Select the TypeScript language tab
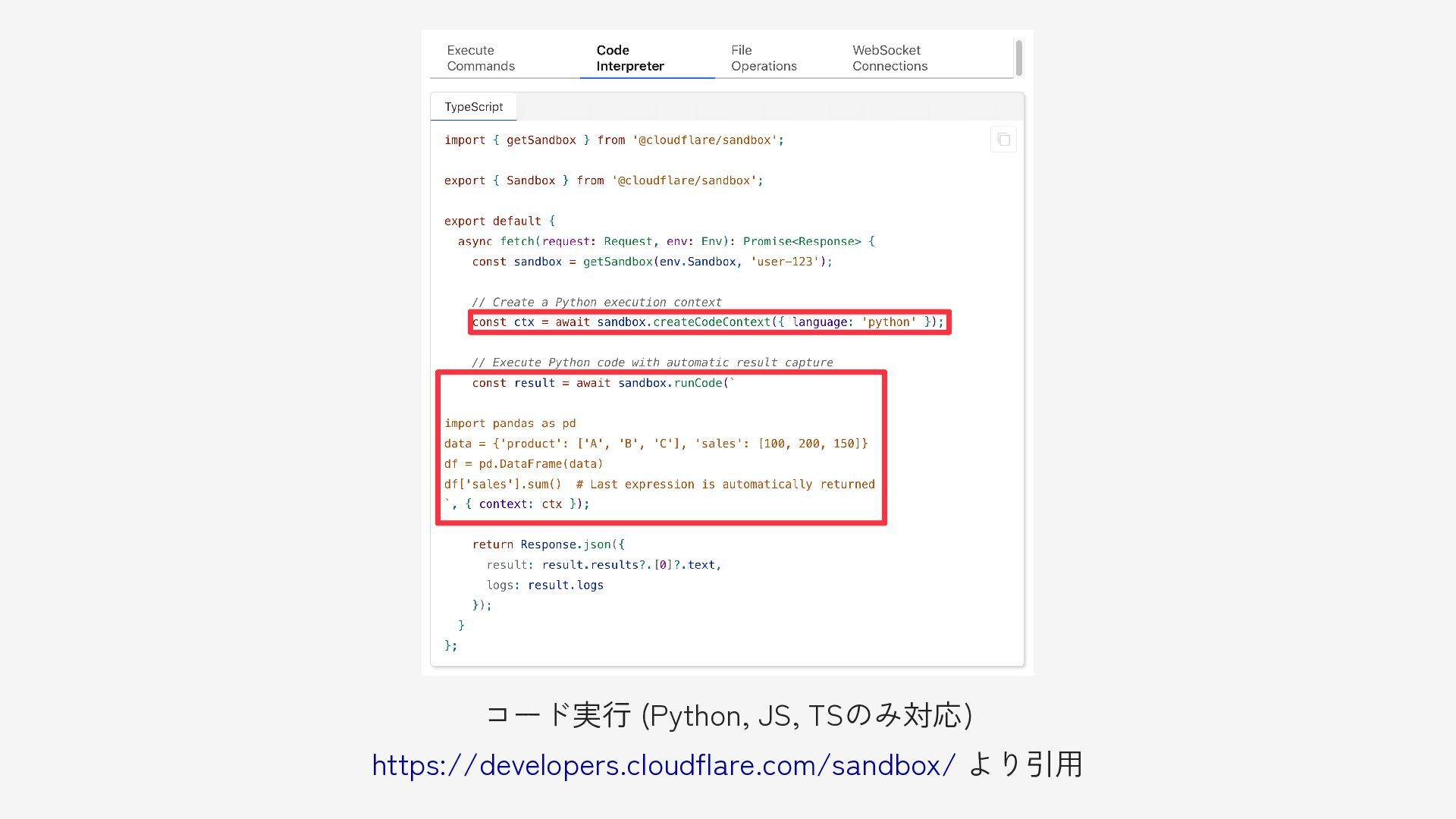Image resolution: width=1456 pixels, height=819 pixels. [473, 107]
